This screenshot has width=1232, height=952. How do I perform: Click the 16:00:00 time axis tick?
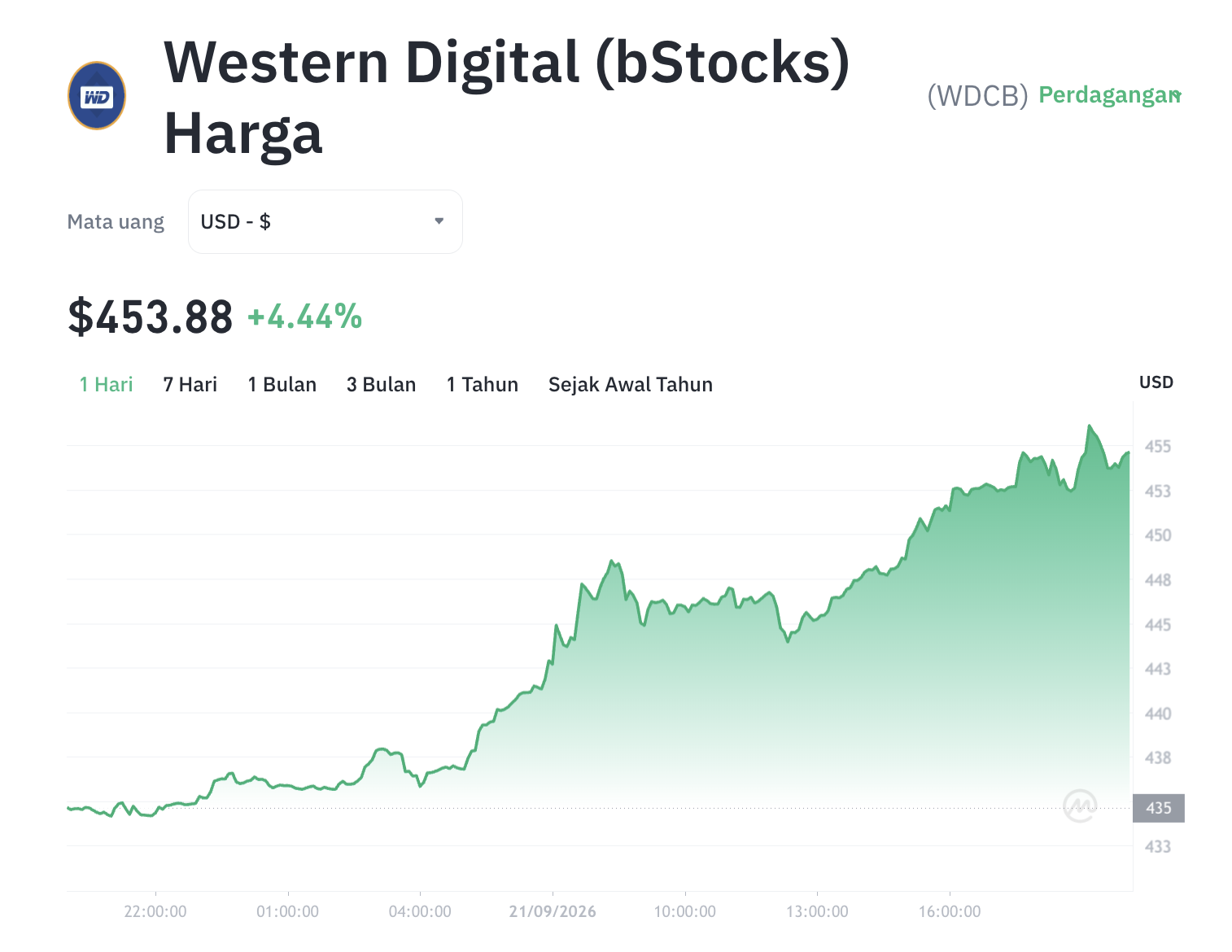[x=950, y=911]
